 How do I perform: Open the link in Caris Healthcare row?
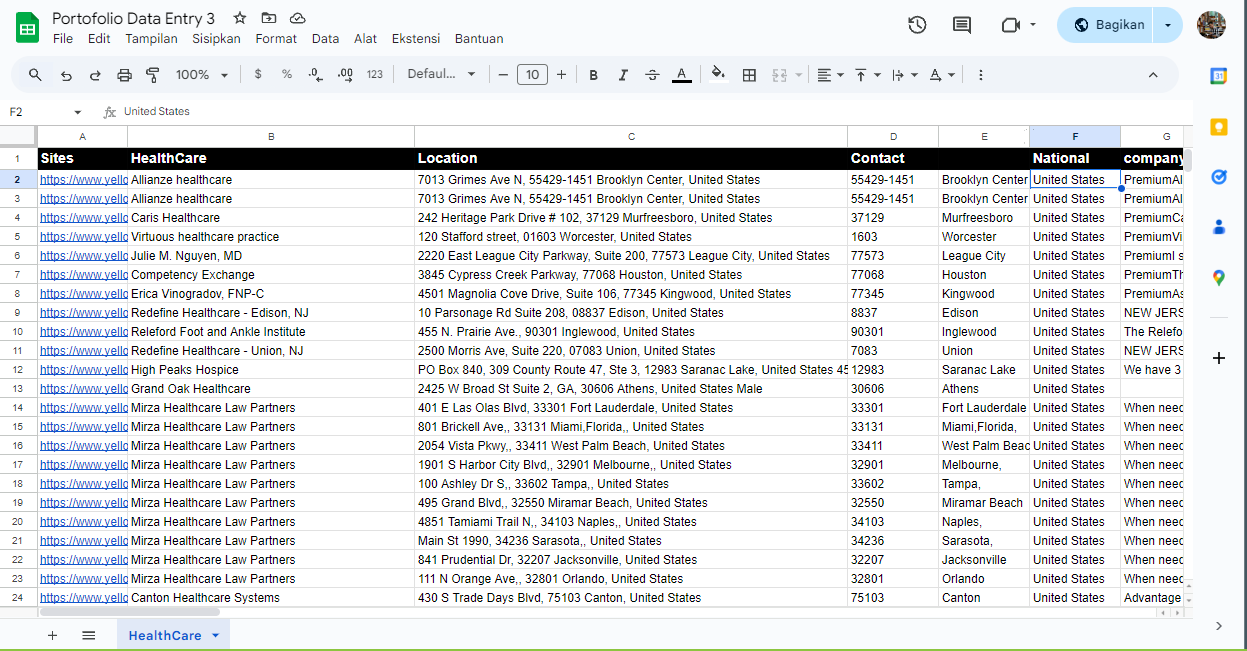84,218
